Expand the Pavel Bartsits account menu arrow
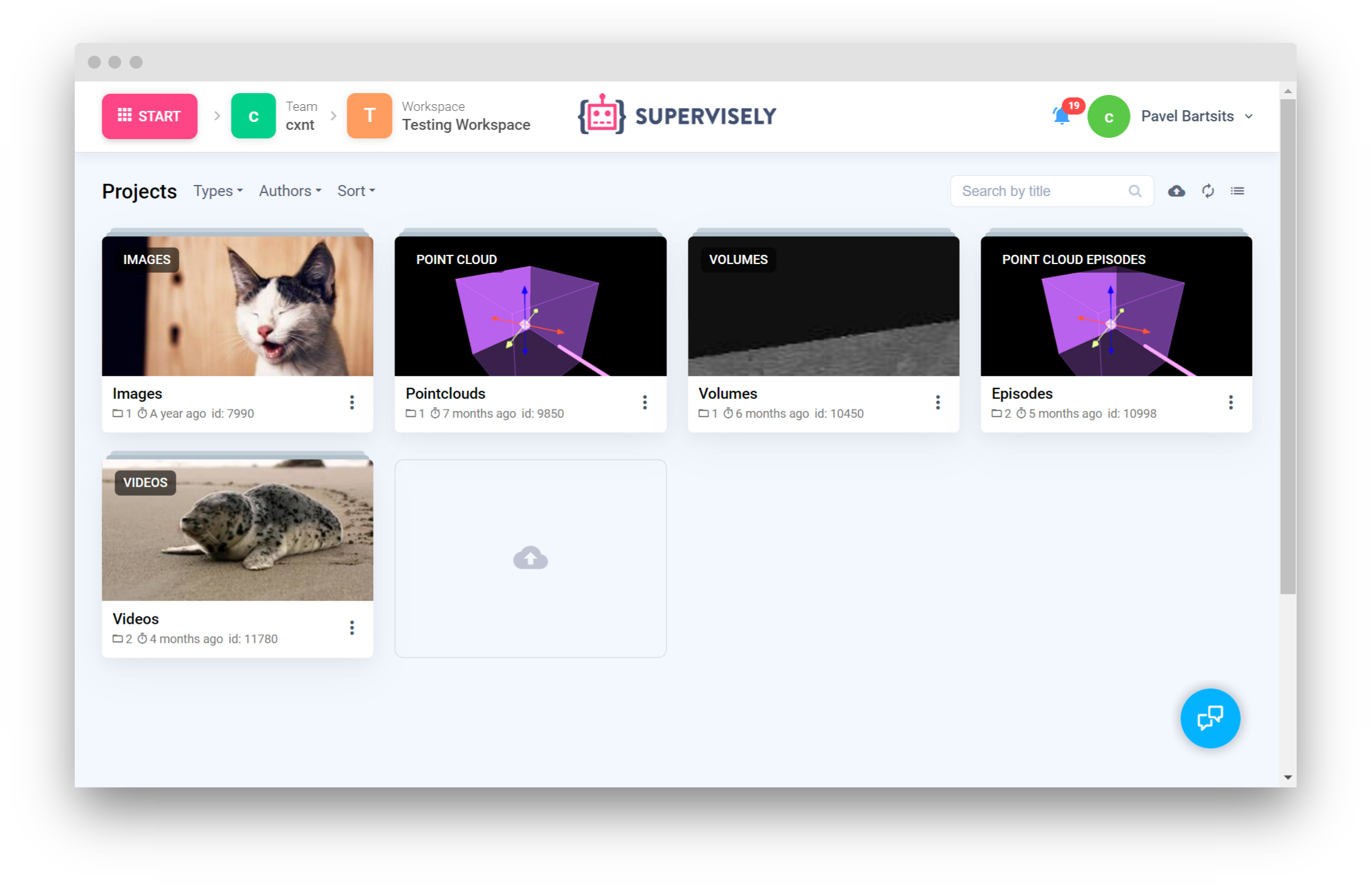 point(1249,116)
